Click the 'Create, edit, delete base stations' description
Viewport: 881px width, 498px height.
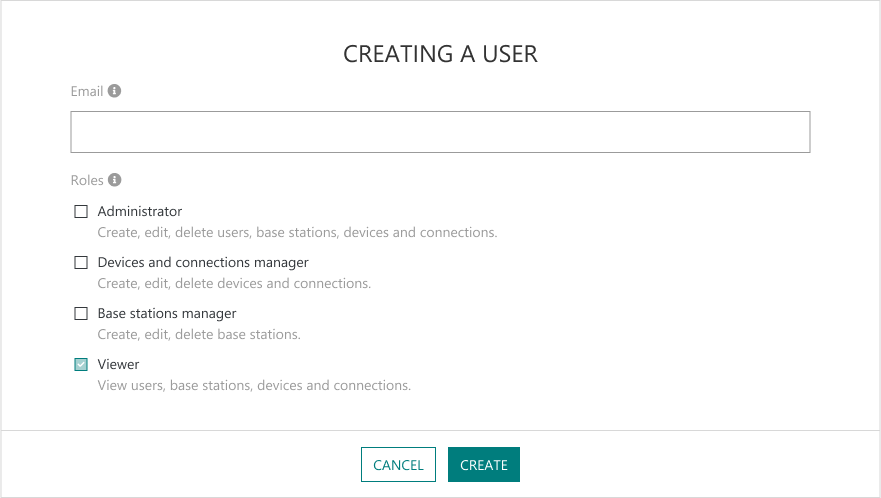pyautogui.click(x=199, y=335)
